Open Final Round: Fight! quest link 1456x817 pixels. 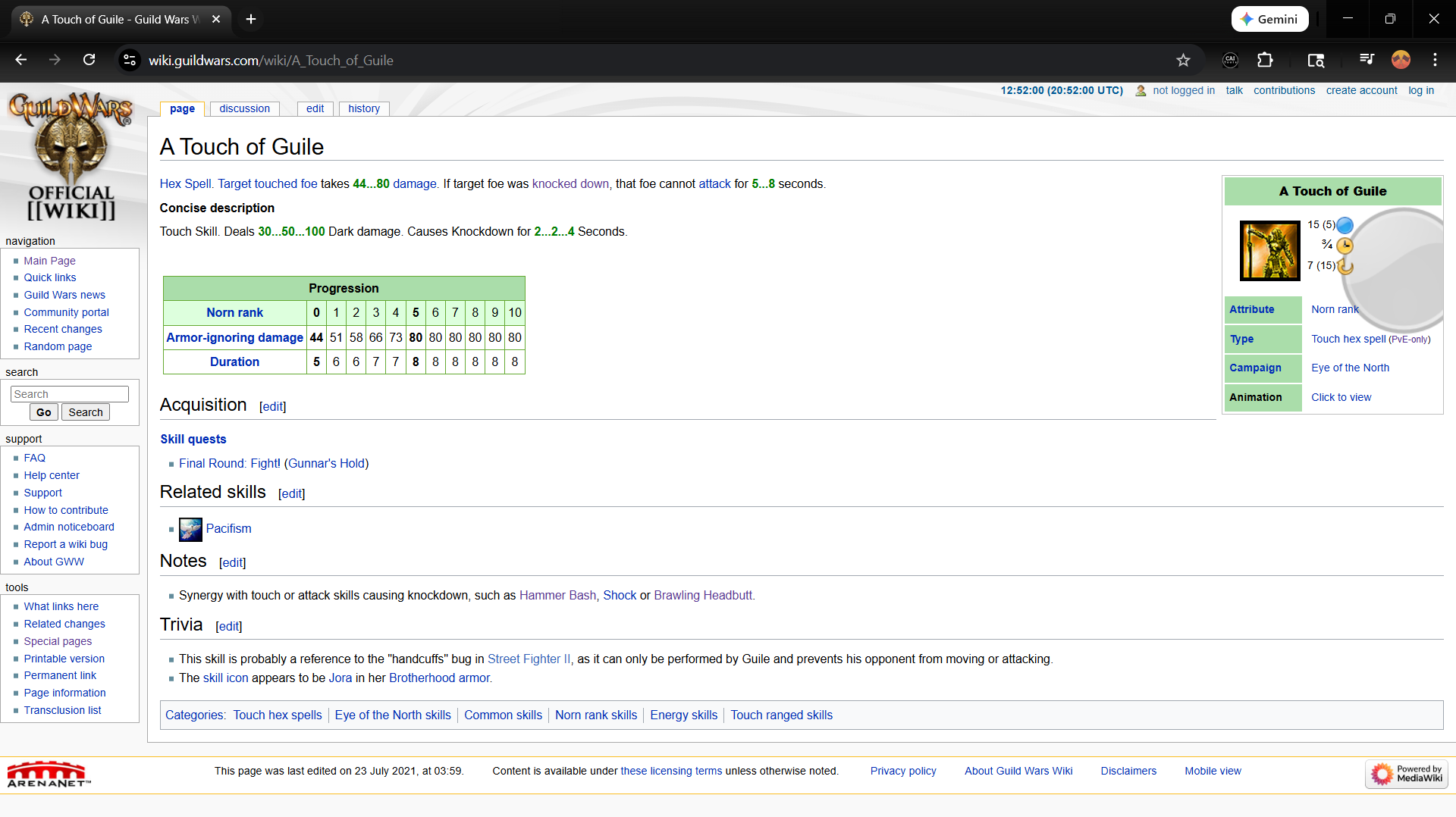pyautogui.click(x=230, y=463)
